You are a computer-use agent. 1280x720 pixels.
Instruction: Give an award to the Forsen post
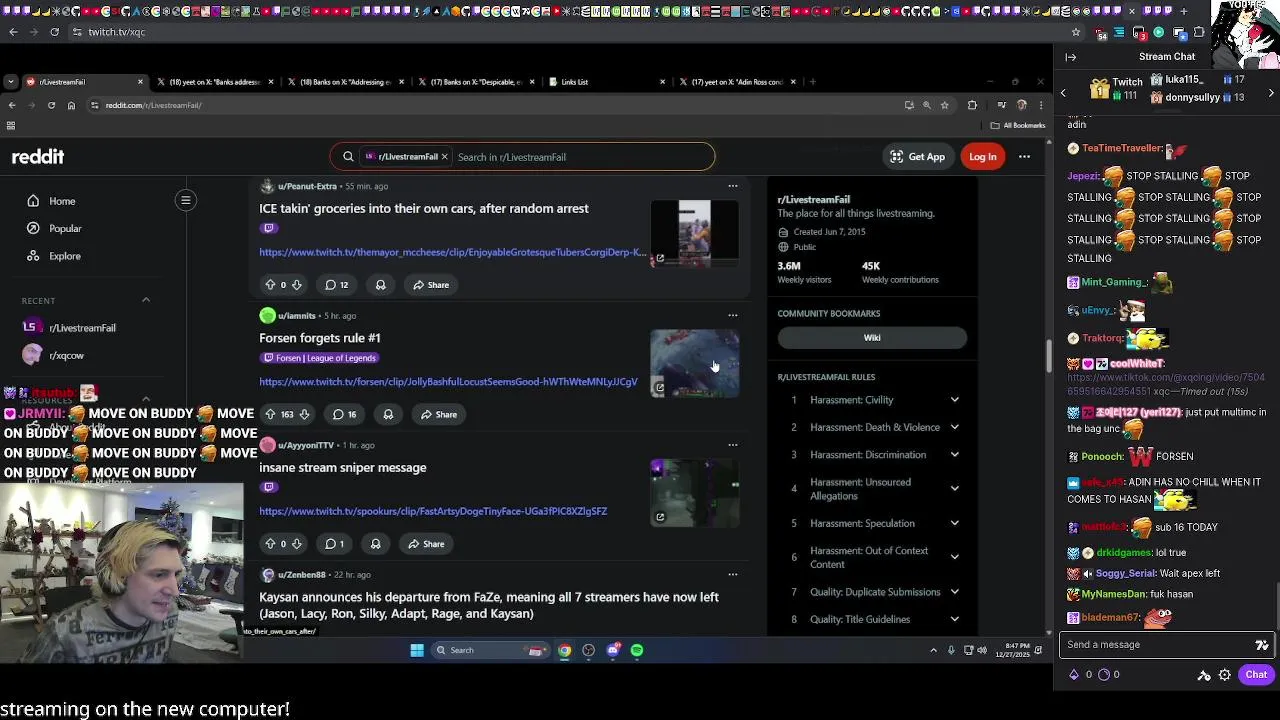click(388, 414)
